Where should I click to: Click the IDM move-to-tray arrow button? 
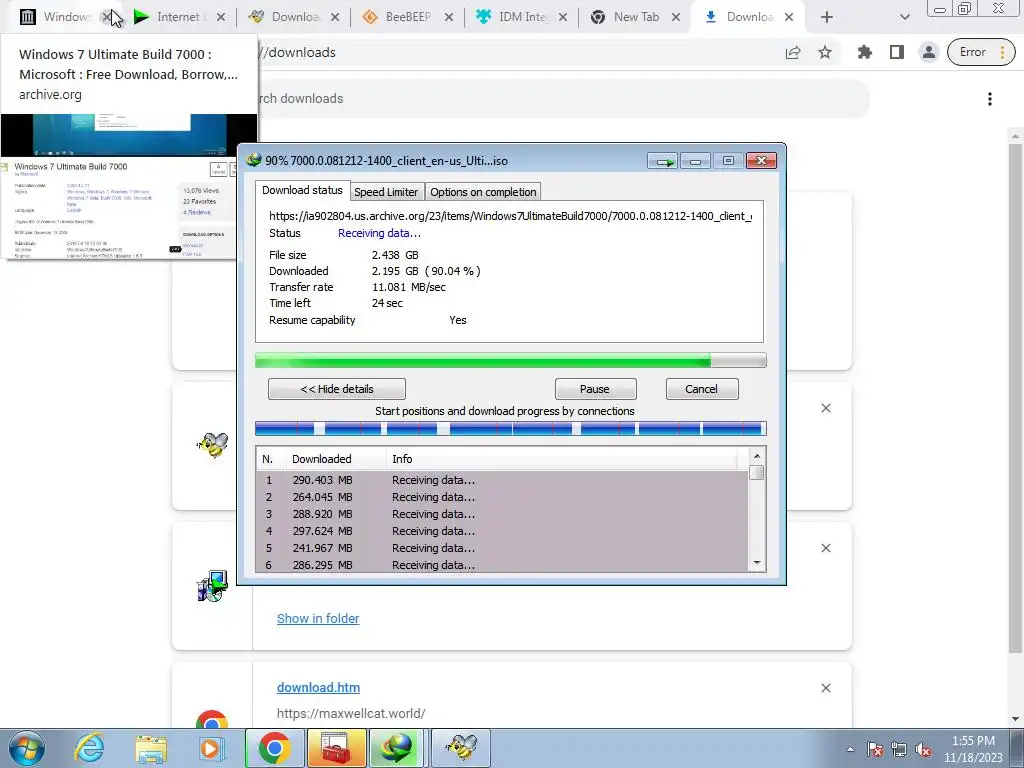663,161
